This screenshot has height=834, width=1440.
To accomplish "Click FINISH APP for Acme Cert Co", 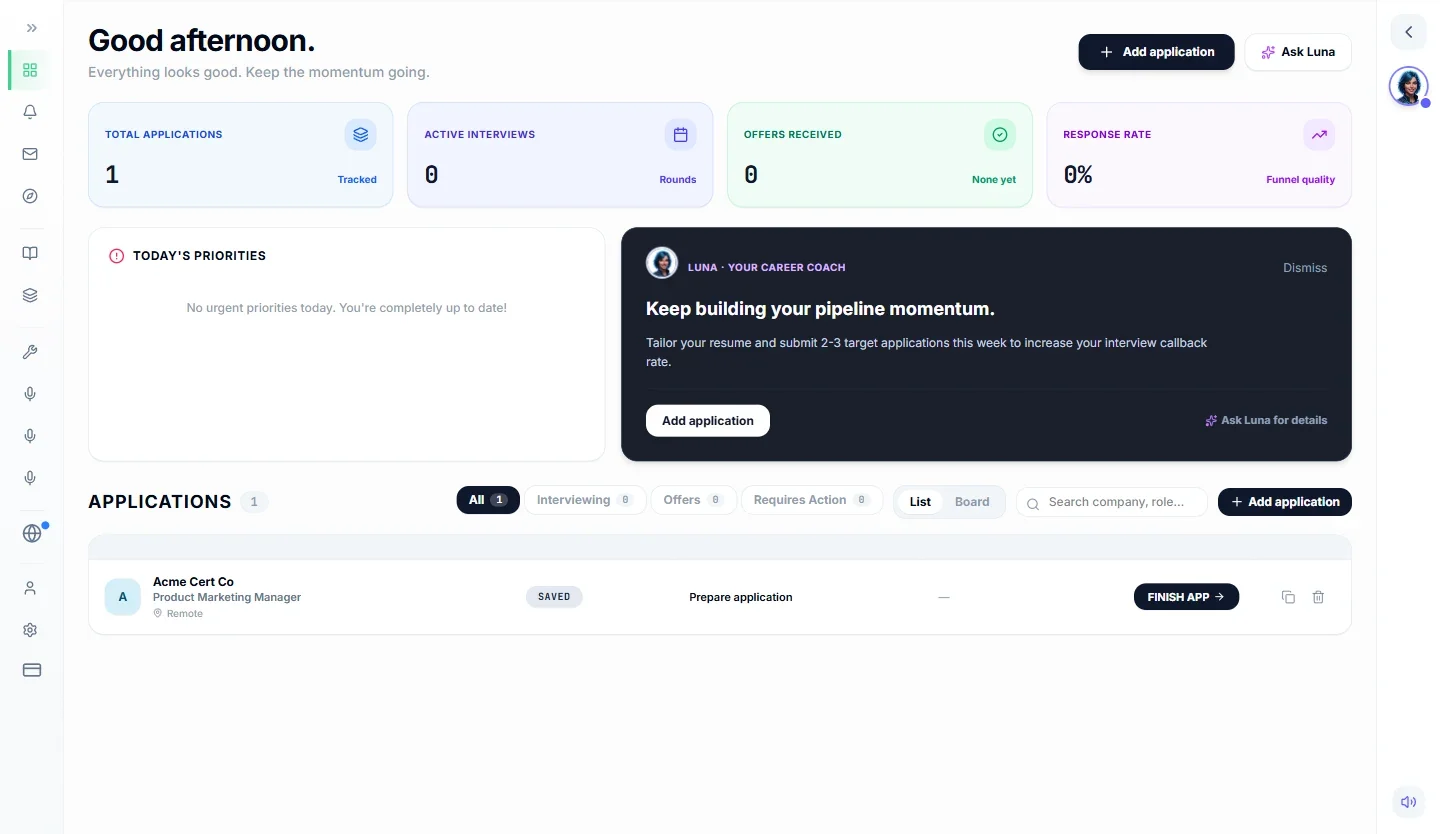I will click(1186, 597).
